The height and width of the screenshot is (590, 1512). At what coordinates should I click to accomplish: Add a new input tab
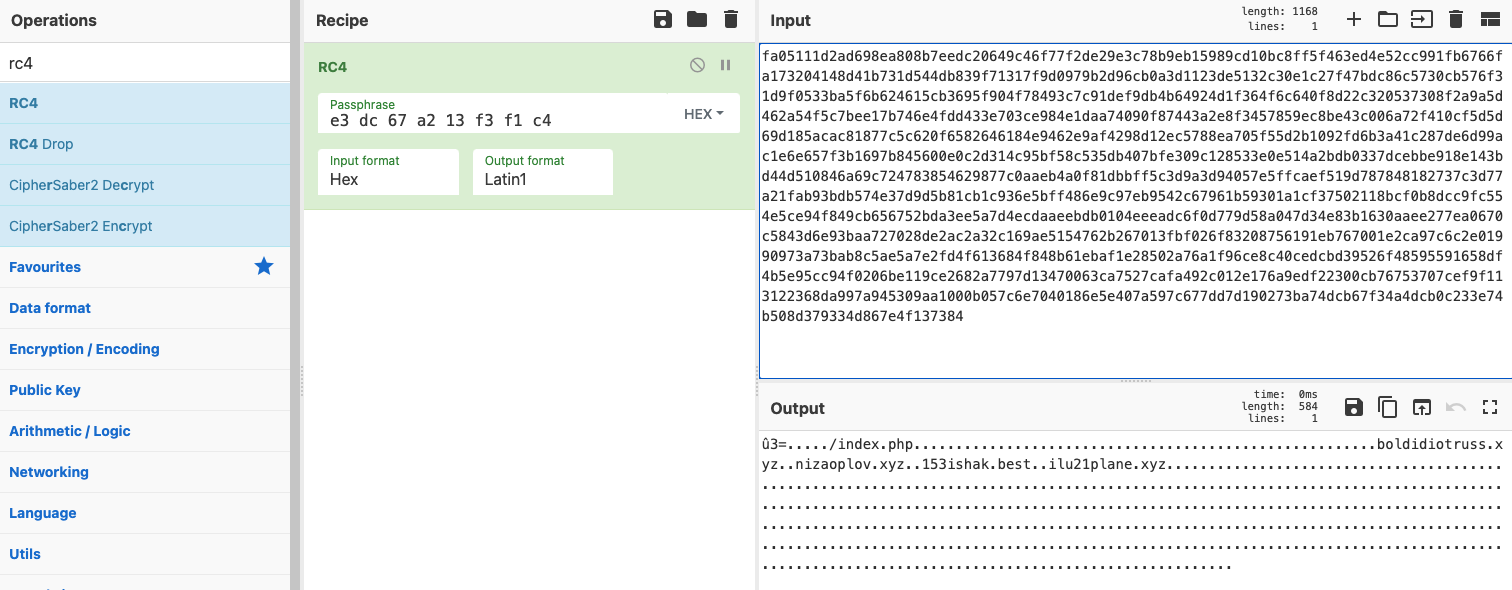[1354, 19]
